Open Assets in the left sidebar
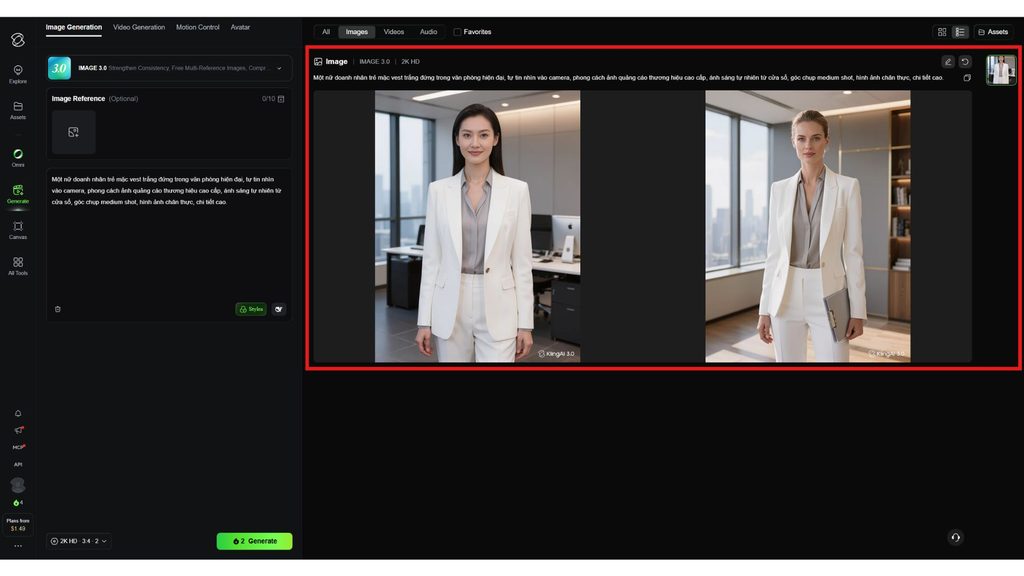Image resolution: width=1024 pixels, height=576 pixels. coord(18,110)
